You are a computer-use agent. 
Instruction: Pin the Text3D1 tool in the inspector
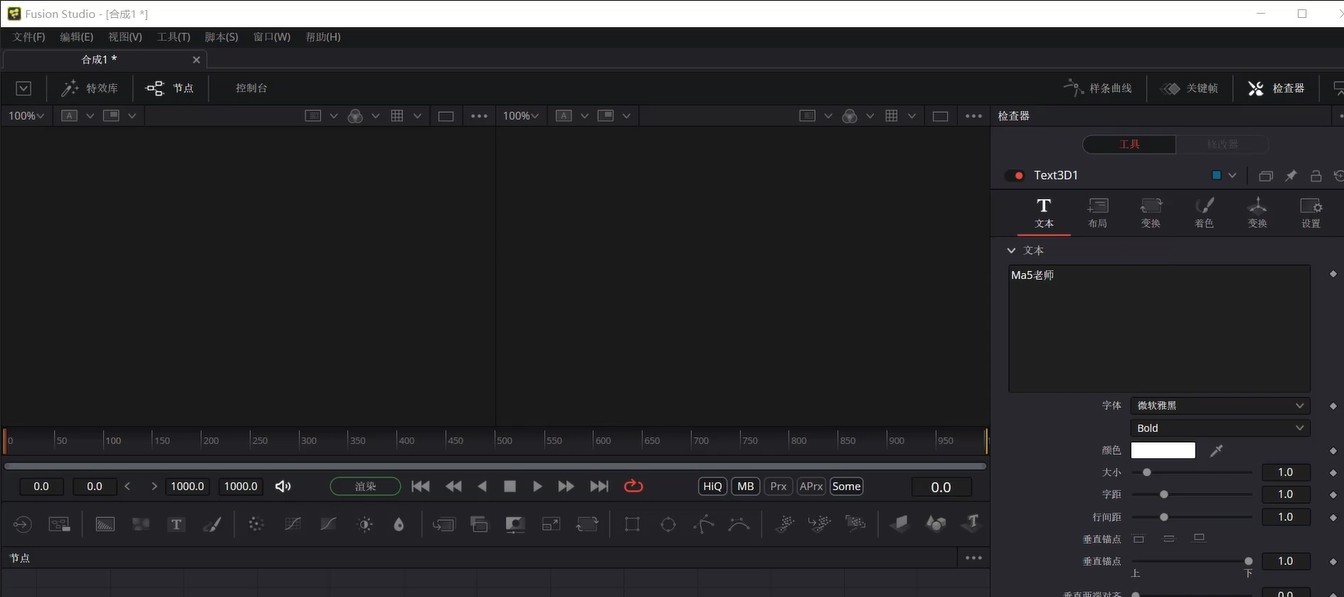tap(1291, 176)
